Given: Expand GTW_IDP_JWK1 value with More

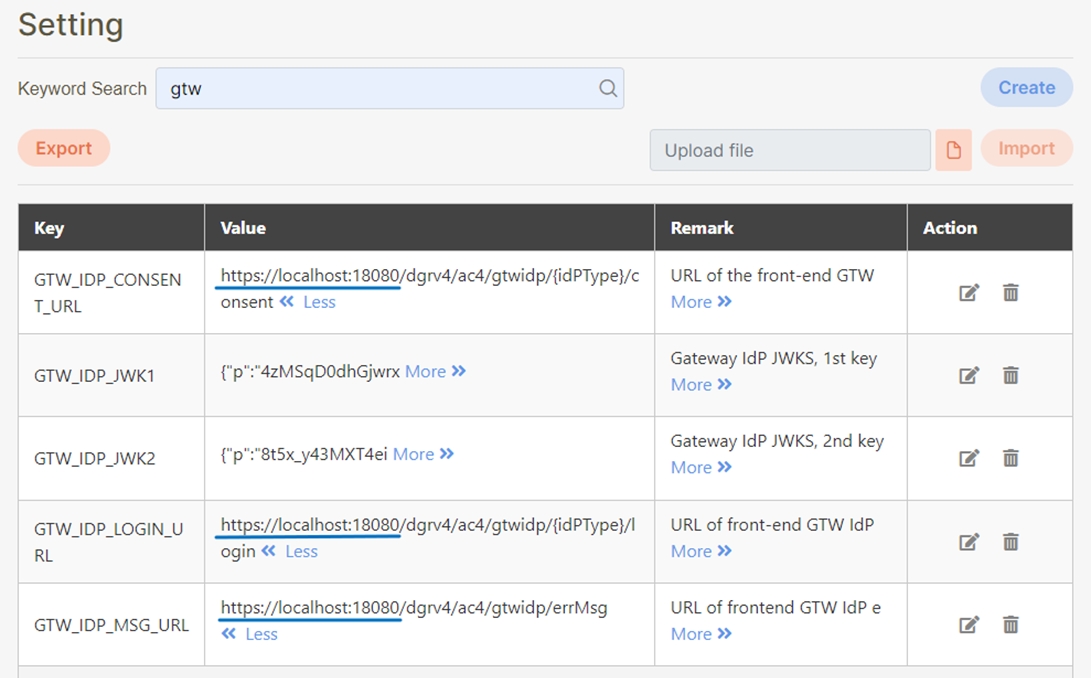Looking at the screenshot, I should tap(435, 371).
